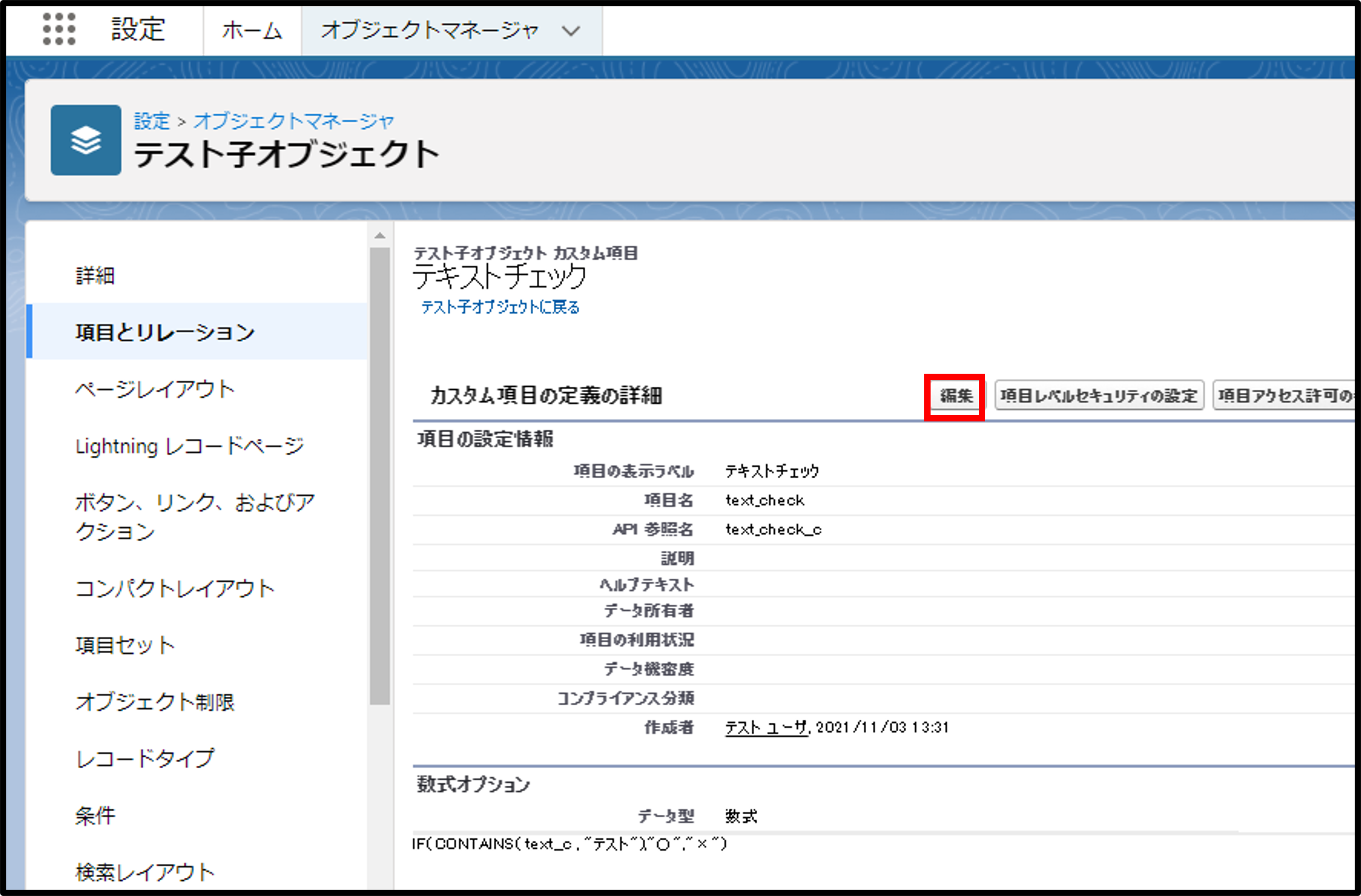Follow the テスト子オブジェクトに戻る link

click(501, 307)
